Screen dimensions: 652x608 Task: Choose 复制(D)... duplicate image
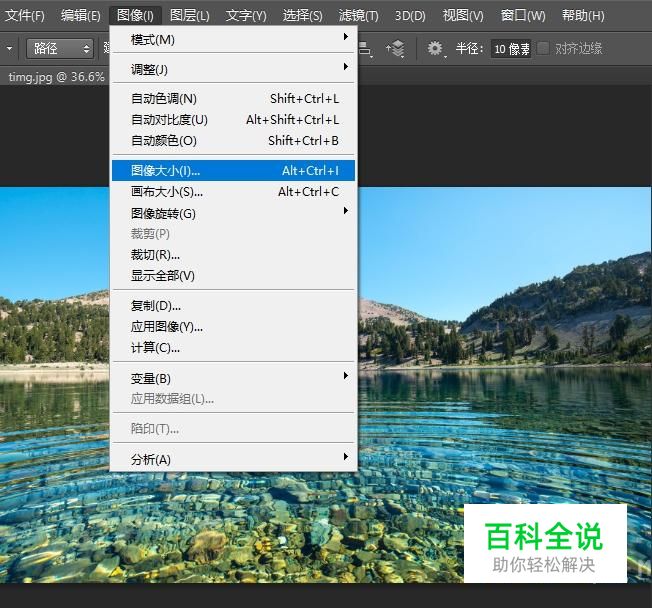pyautogui.click(x=233, y=306)
